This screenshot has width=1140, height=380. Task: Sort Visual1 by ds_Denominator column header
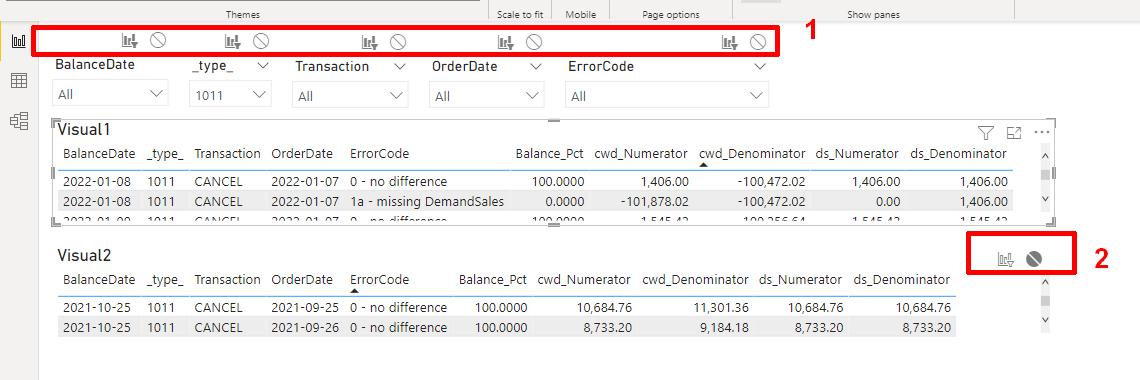pyautogui.click(x=958, y=153)
